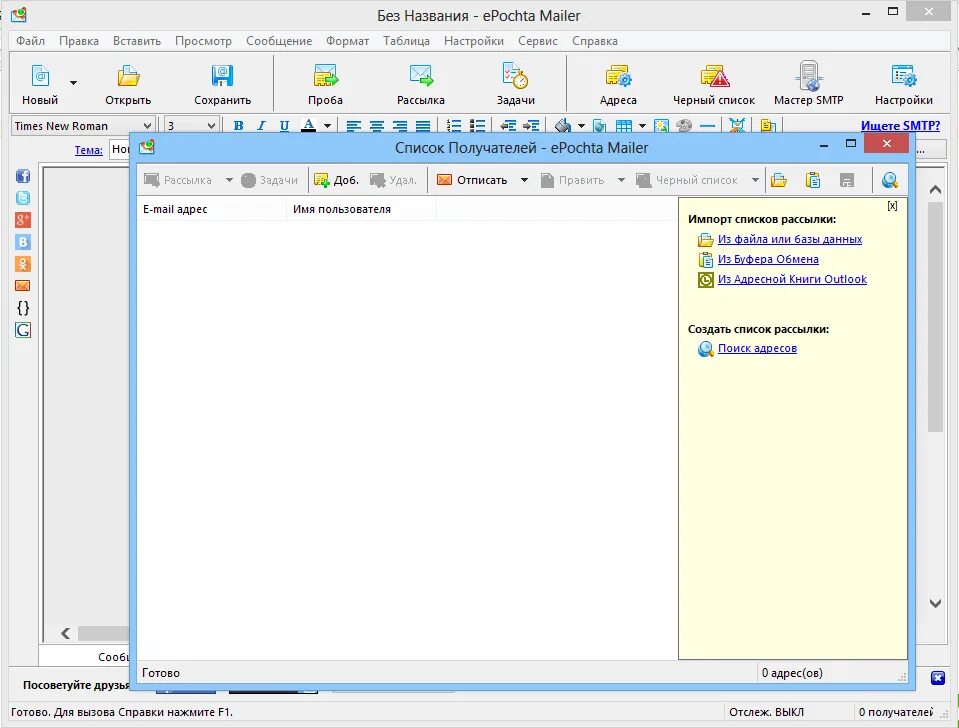Click the magnifier search icon in the recipients toolbar
Screen dimensions: 959x728
[x=890, y=180]
